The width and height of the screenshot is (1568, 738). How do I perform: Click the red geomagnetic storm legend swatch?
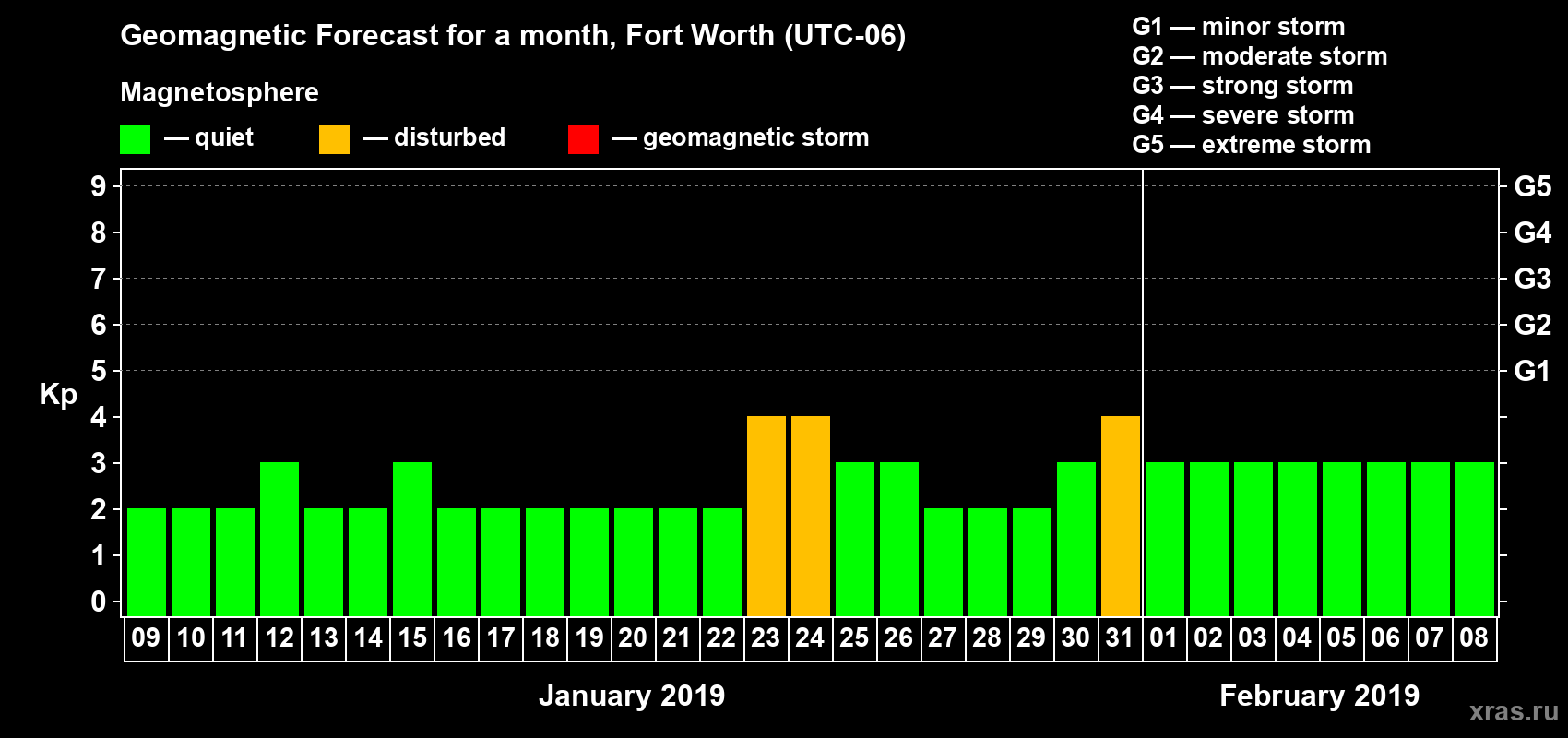point(583,139)
